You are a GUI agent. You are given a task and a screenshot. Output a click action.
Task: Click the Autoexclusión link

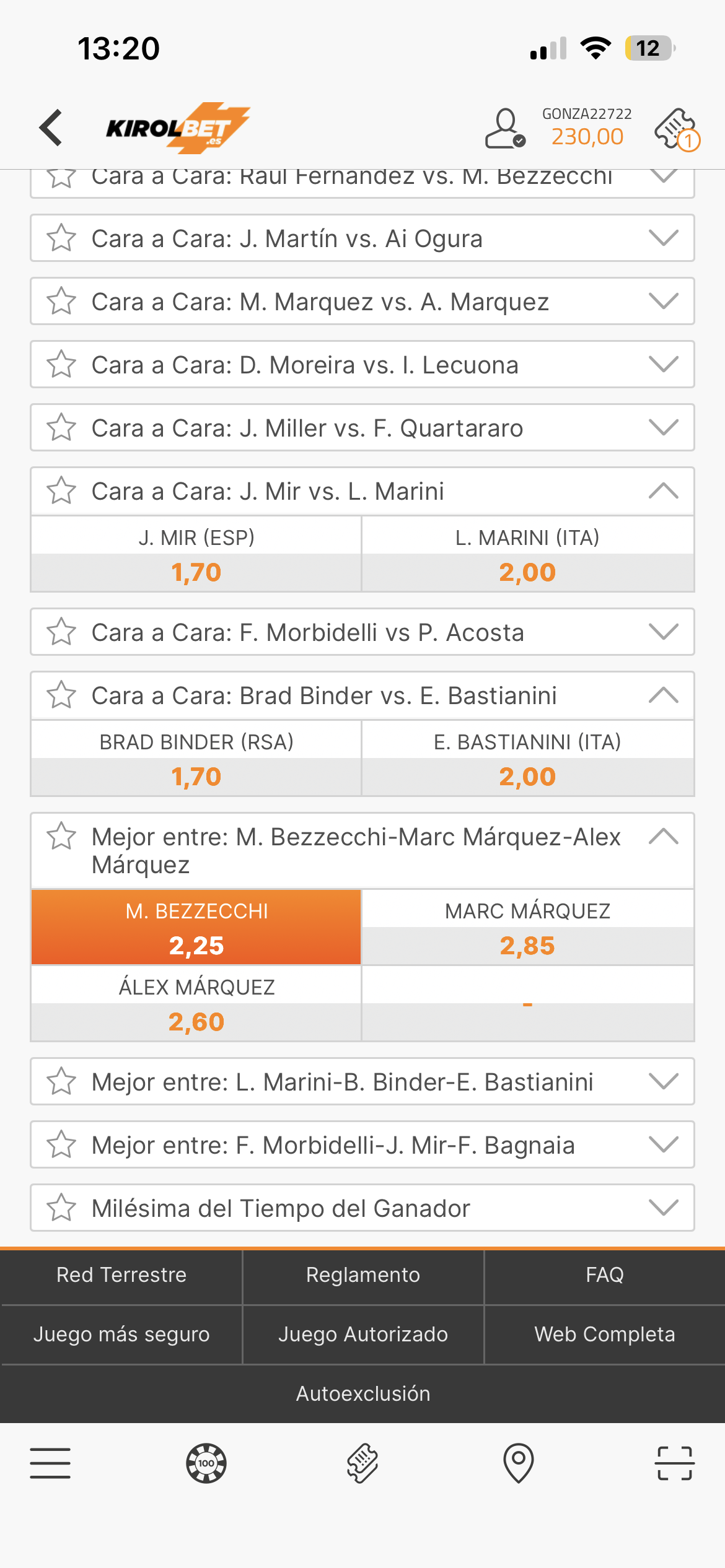point(363,1393)
